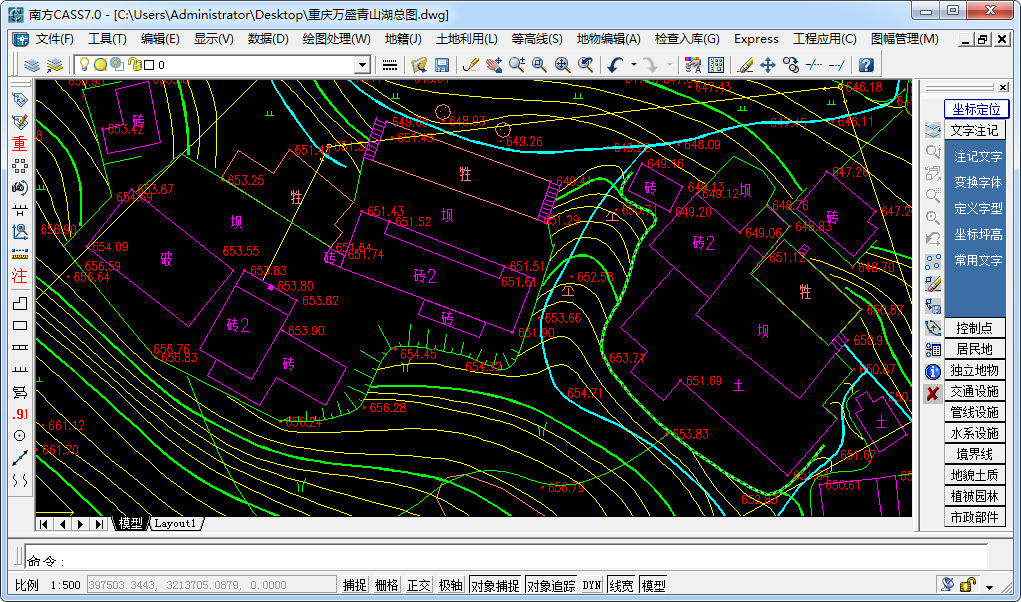This screenshot has width=1021, height=602.
Task: Click the realtime zoom magnifier icon
Action: tap(517, 64)
